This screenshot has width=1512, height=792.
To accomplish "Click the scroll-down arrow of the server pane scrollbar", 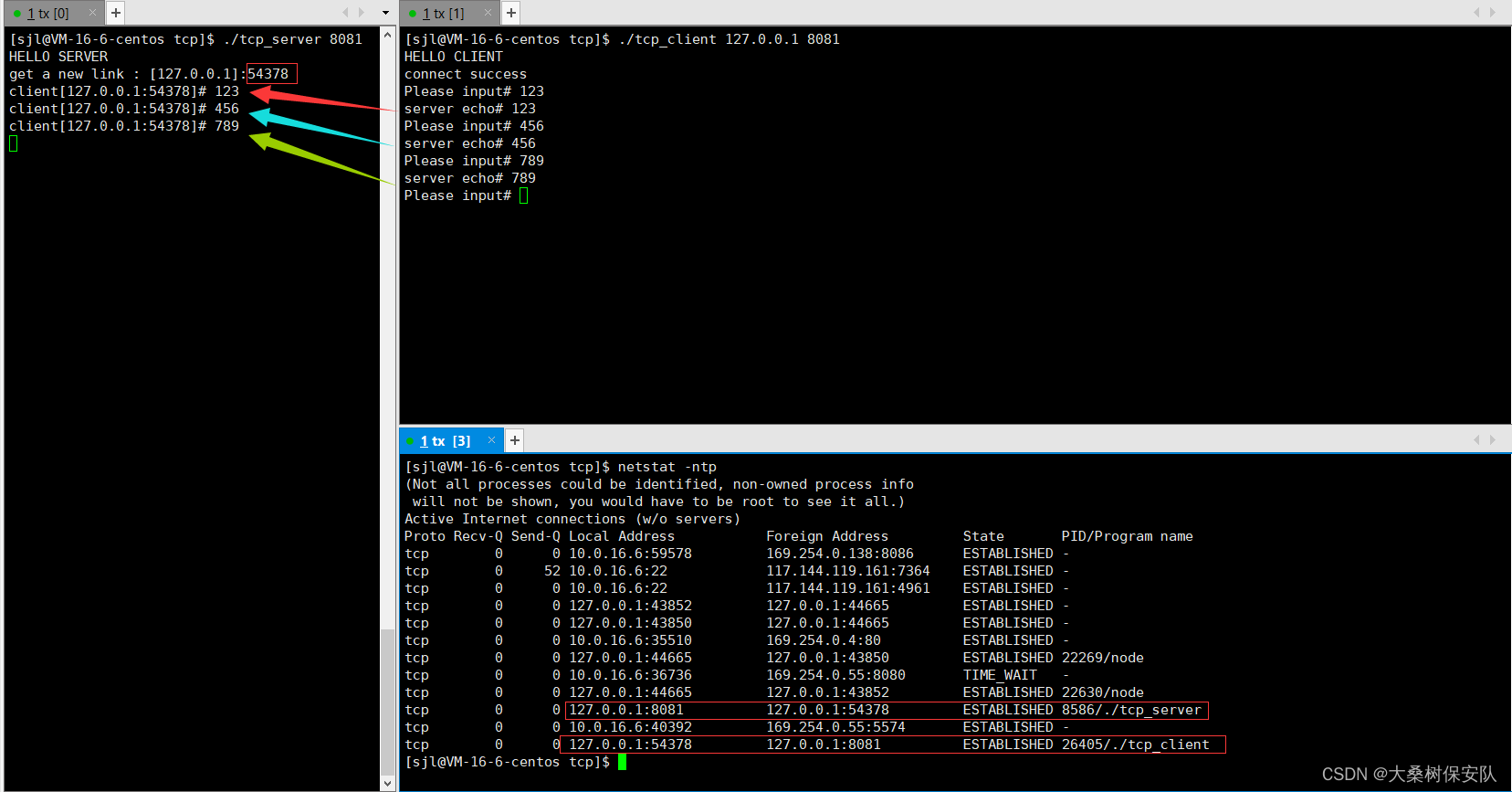I will coord(387,783).
